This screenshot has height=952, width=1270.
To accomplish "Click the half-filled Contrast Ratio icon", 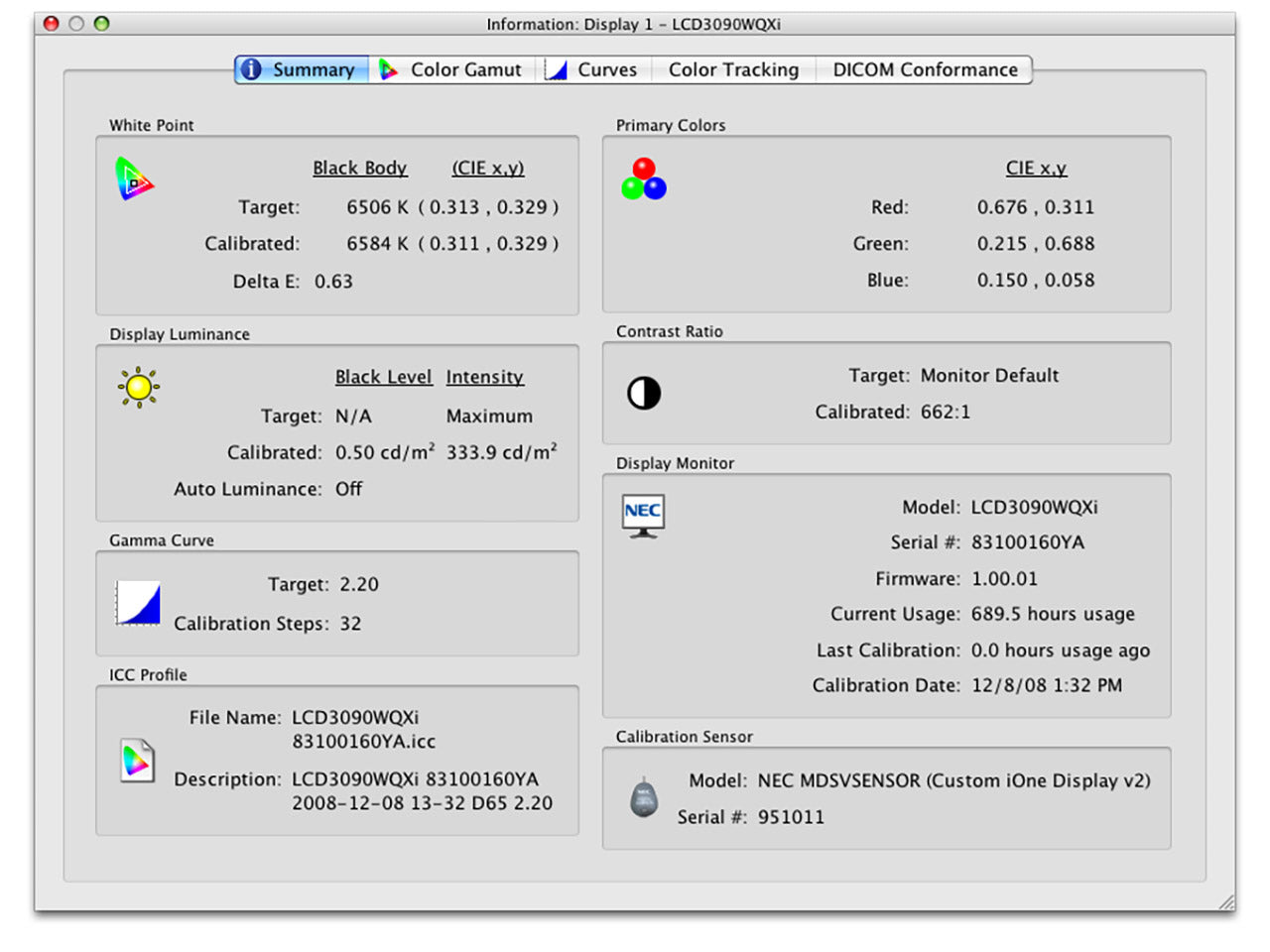I will point(644,394).
